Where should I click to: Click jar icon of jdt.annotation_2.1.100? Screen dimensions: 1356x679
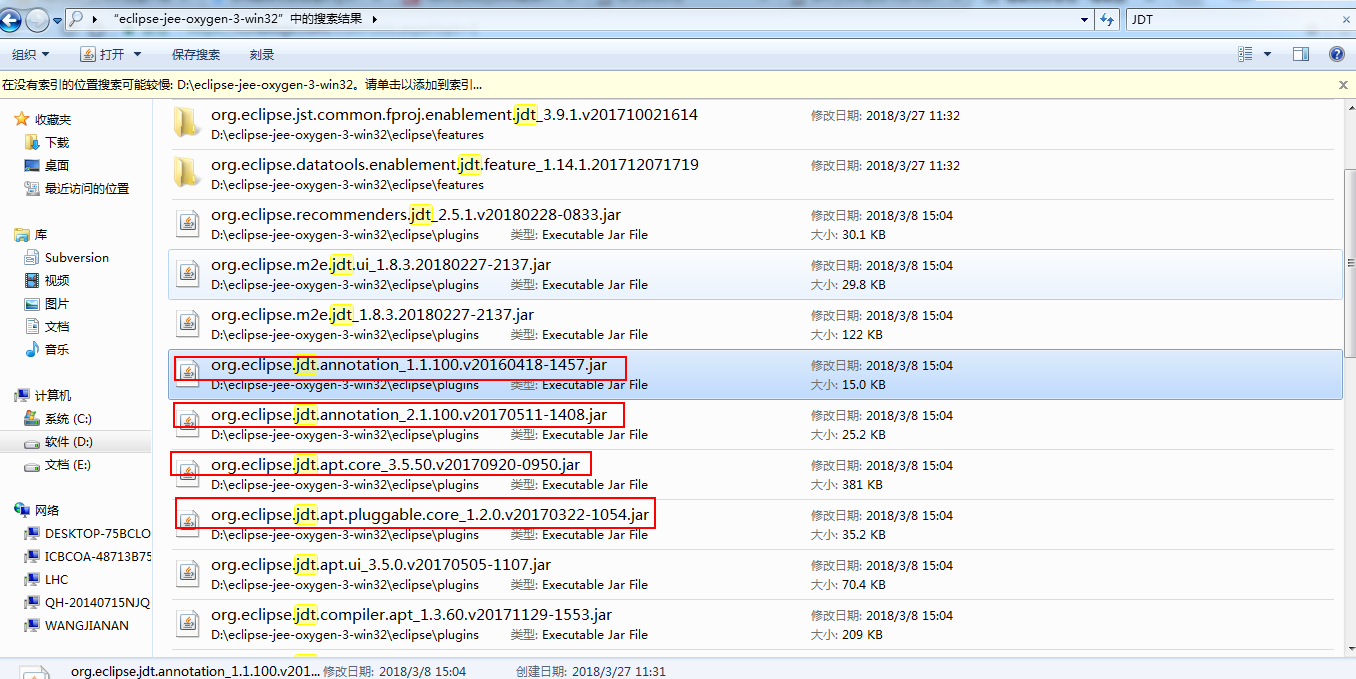(188, 423)
